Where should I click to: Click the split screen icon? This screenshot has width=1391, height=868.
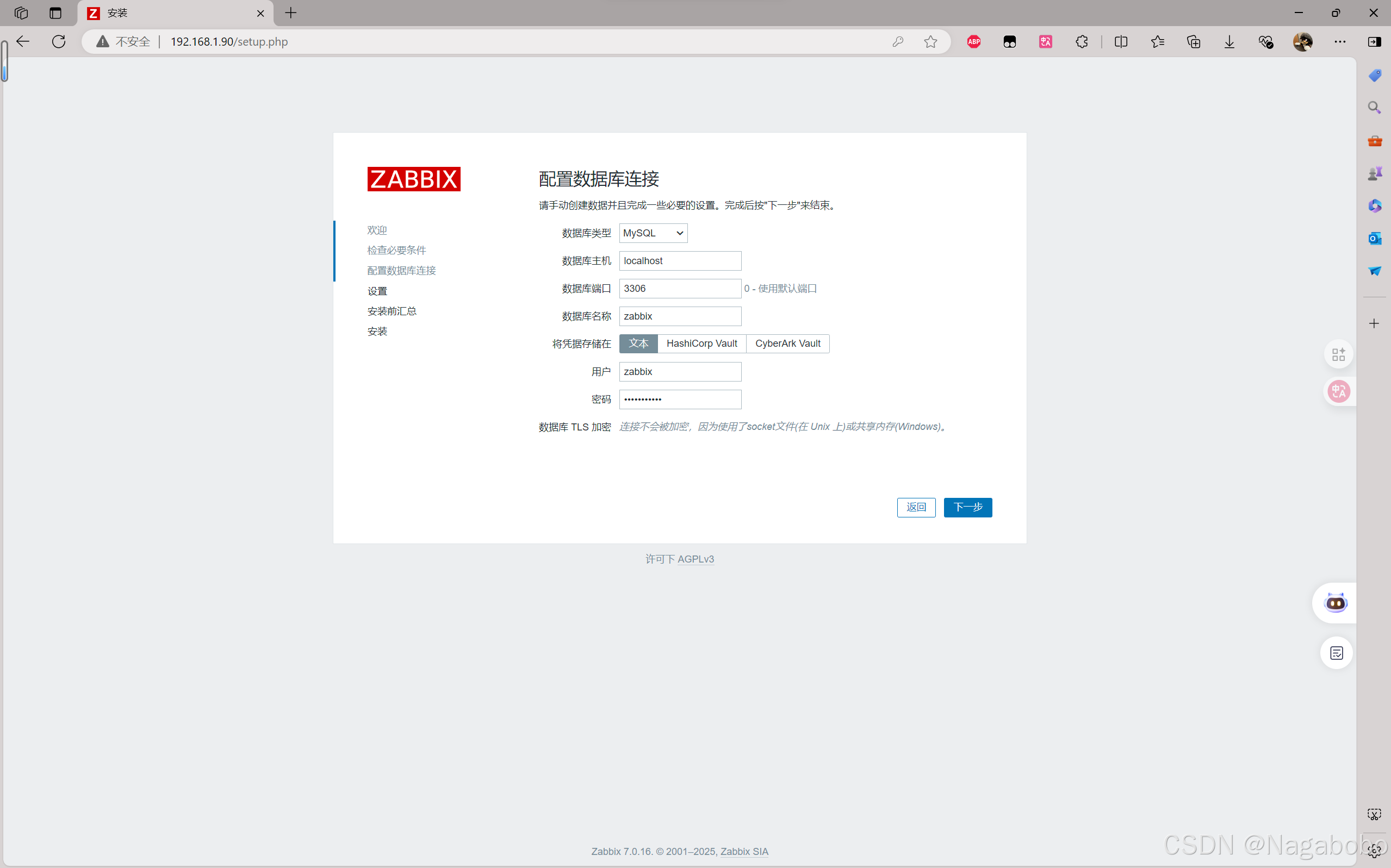pos(1121,41)
